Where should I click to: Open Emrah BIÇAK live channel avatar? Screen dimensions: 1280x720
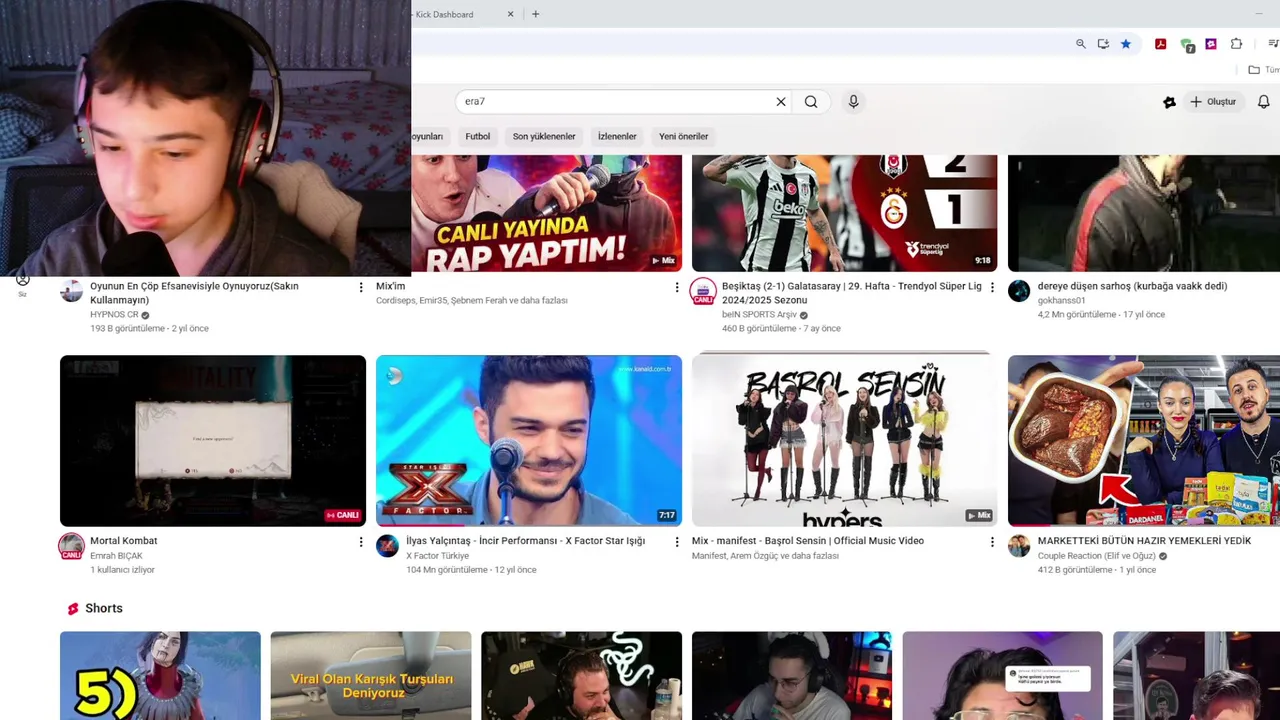point(71,547)
